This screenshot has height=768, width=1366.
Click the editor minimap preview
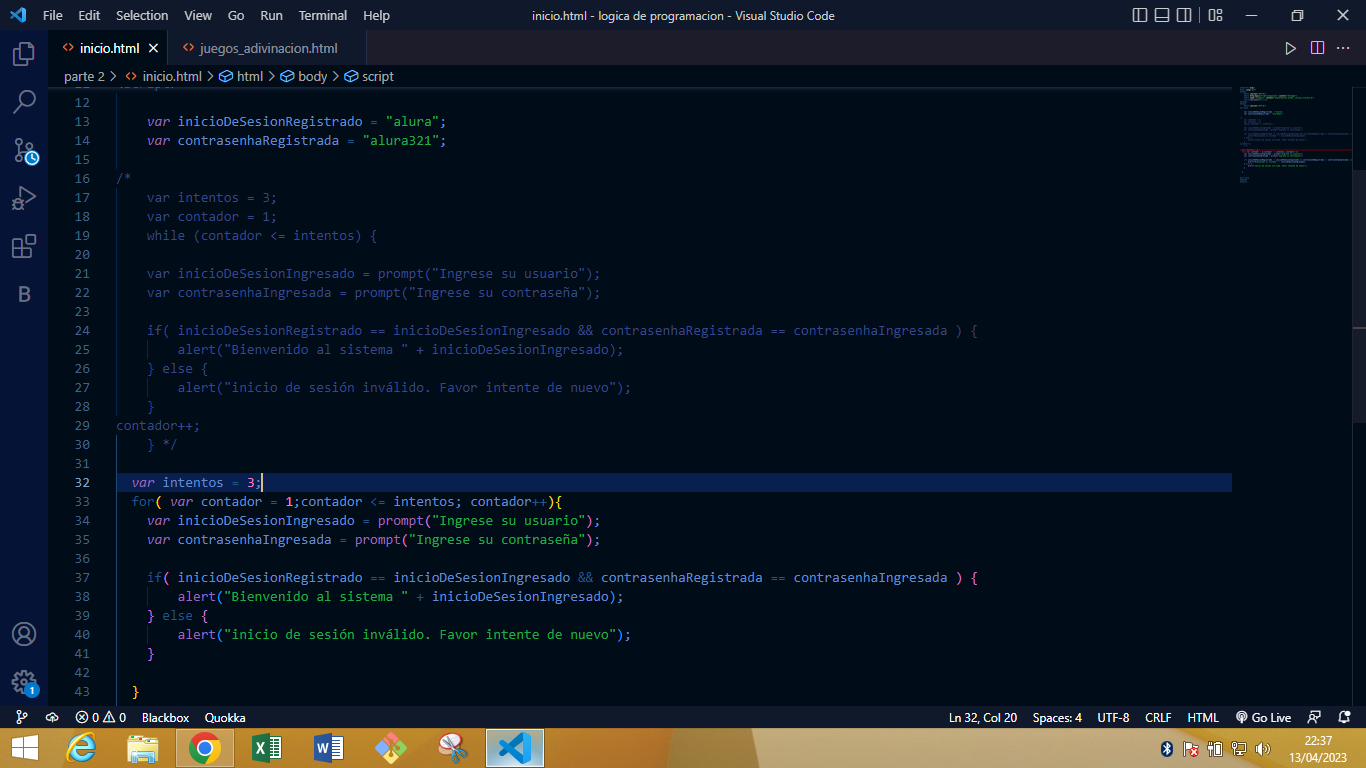click(x=1295, y=135)
